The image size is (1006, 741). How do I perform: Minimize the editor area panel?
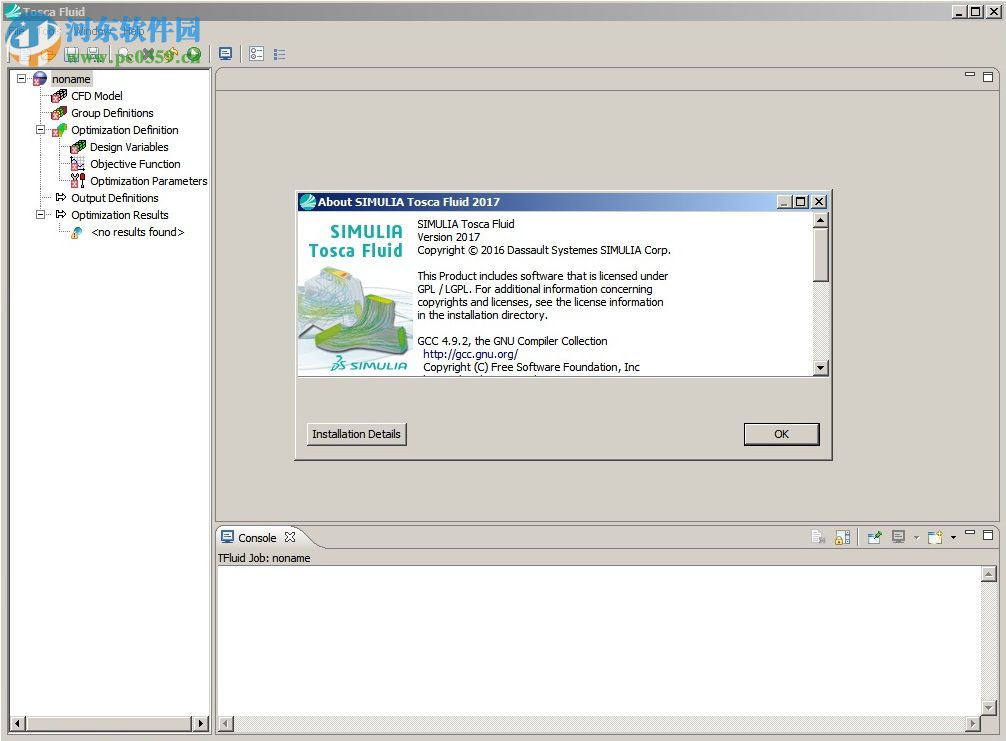tap(969, 74)
